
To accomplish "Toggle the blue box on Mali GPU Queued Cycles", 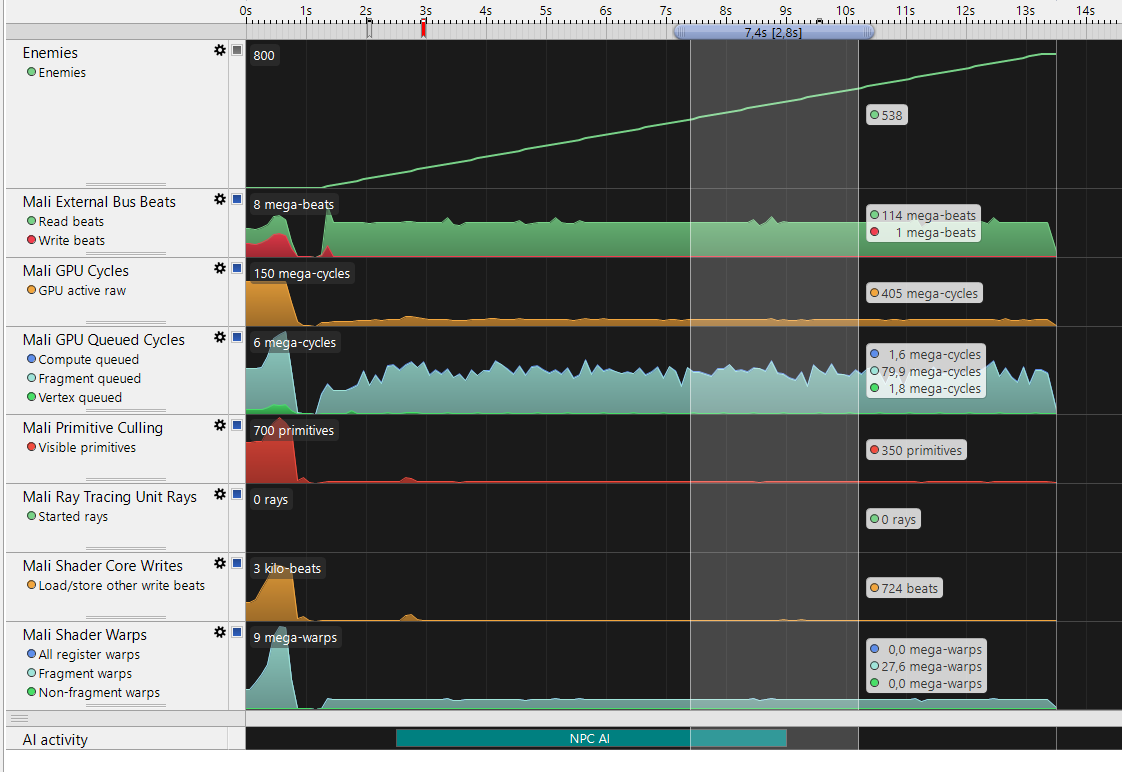I will tap(237, 337).
